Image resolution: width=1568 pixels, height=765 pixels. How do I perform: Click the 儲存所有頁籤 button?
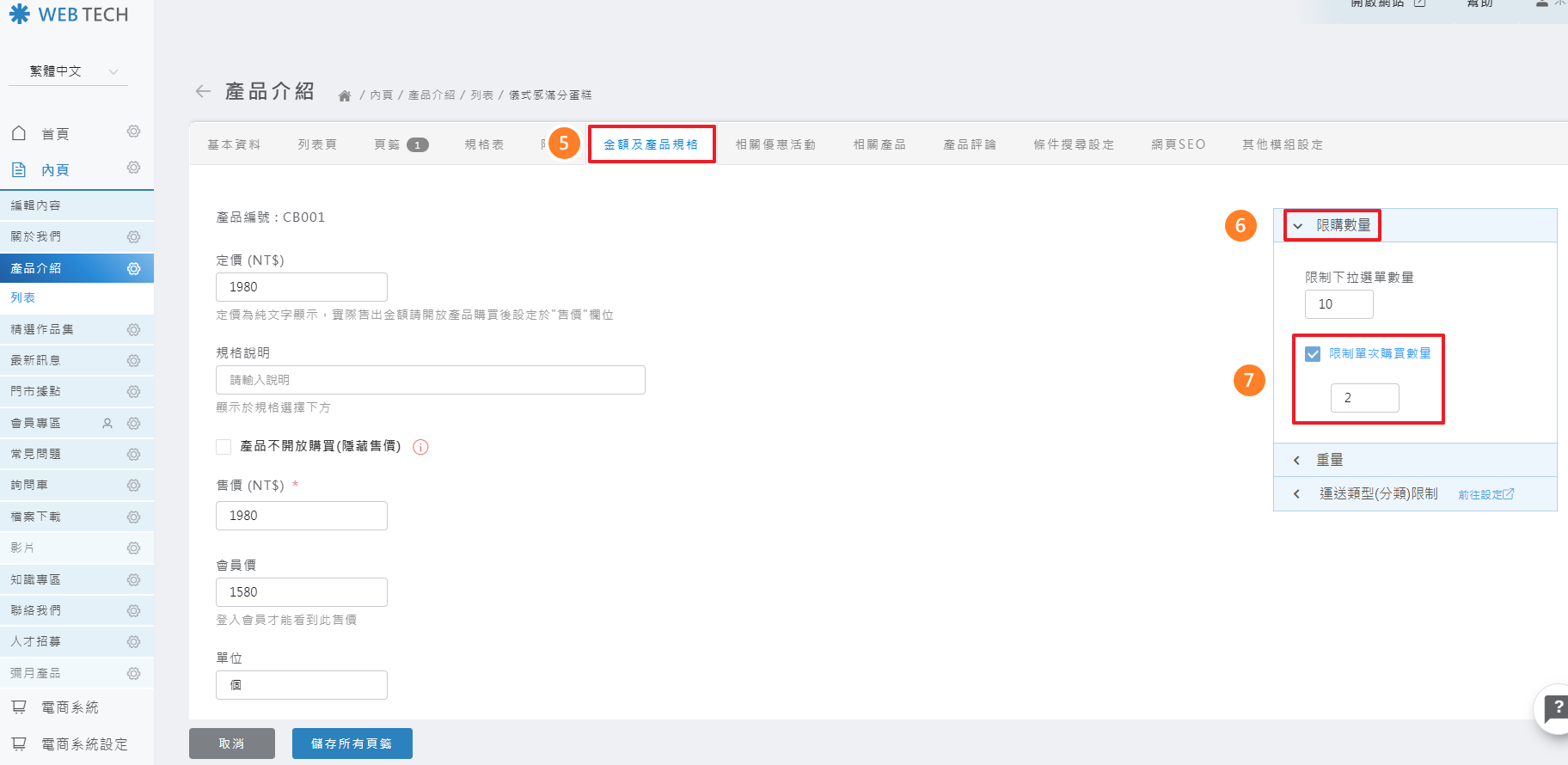[352, 744]
